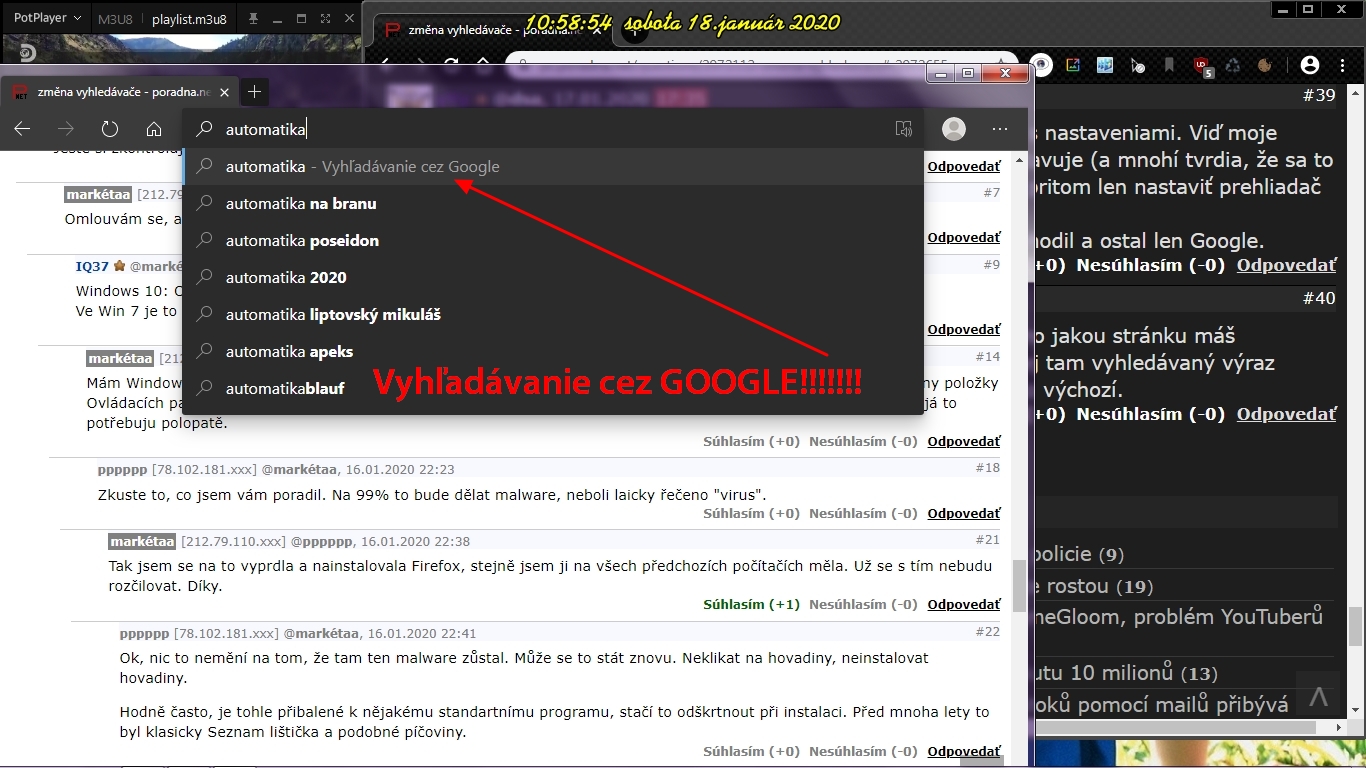Click 'Súhlasím (+0)' on post #18
This screenshot has width=1366, height=768.
[751, 514]
